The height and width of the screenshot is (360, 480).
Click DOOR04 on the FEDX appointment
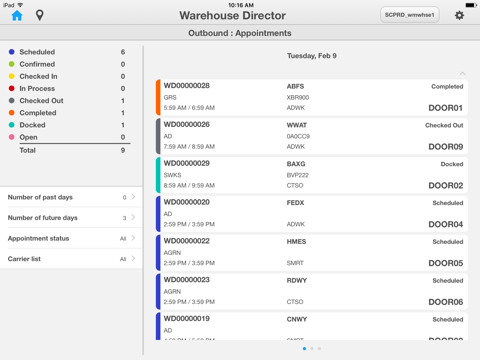446,224
